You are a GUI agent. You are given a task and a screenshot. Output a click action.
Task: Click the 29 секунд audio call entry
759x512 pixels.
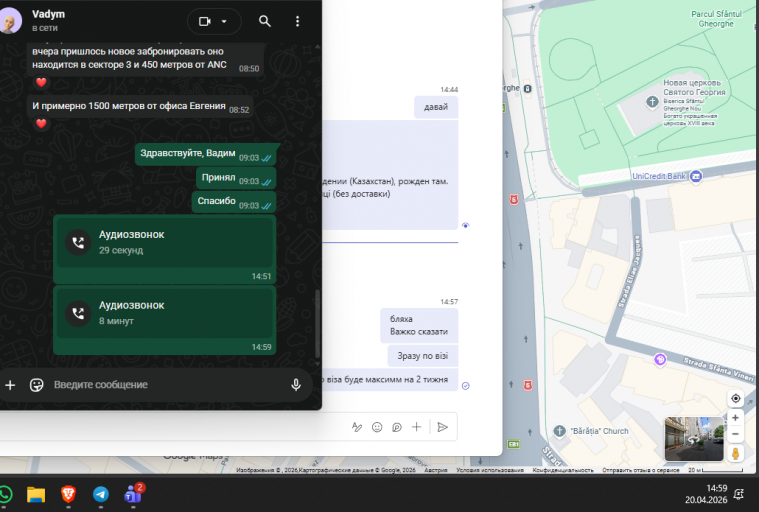coord(165,249)
